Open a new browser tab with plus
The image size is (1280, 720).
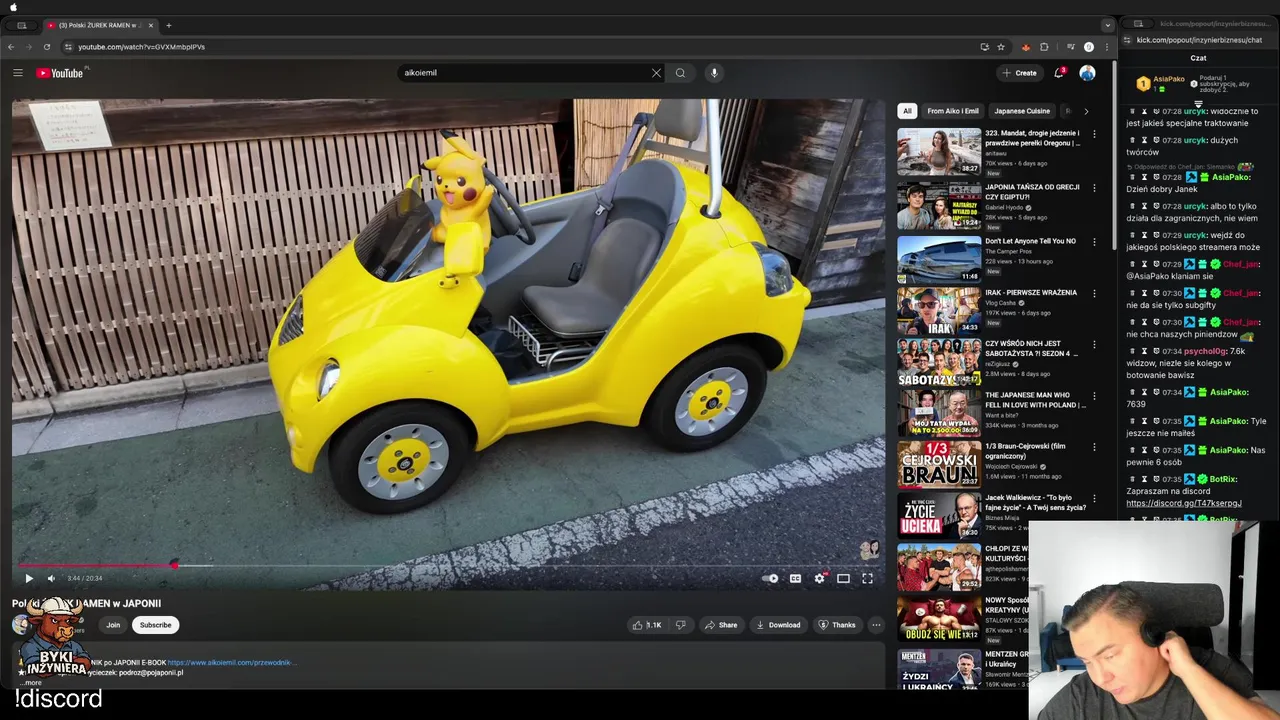[168, 25]
